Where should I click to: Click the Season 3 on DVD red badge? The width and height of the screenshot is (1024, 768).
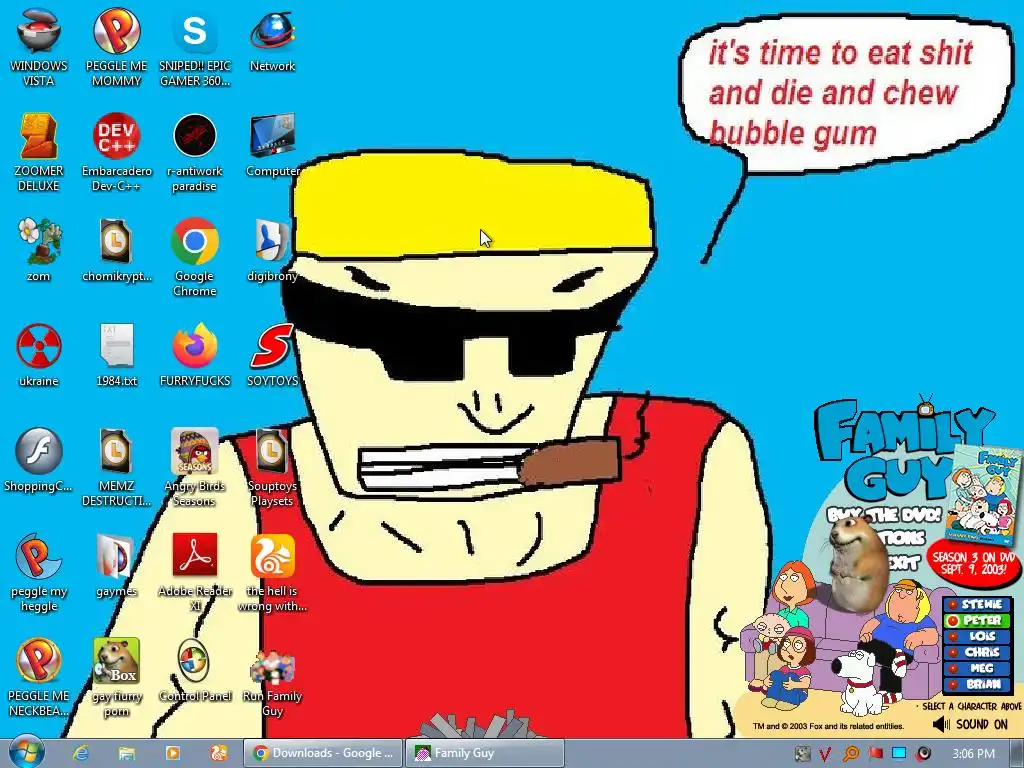click(973, 563)
